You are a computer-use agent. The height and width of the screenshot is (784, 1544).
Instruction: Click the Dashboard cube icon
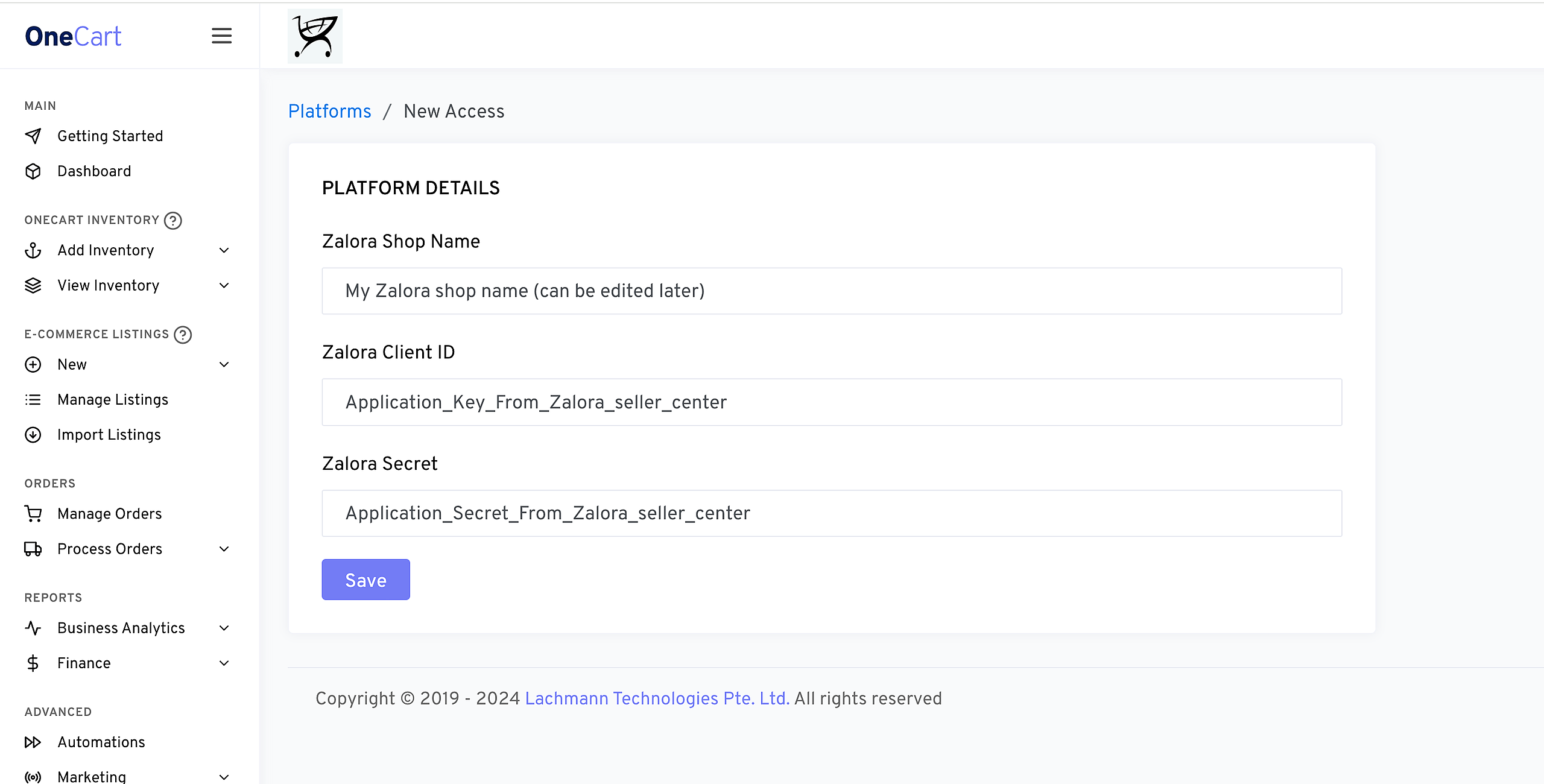[33, 171]
